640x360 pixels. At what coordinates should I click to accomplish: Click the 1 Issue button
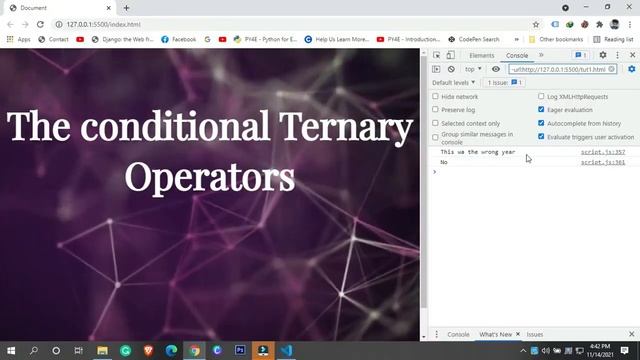pyautogui.click(x=504, y=82)
